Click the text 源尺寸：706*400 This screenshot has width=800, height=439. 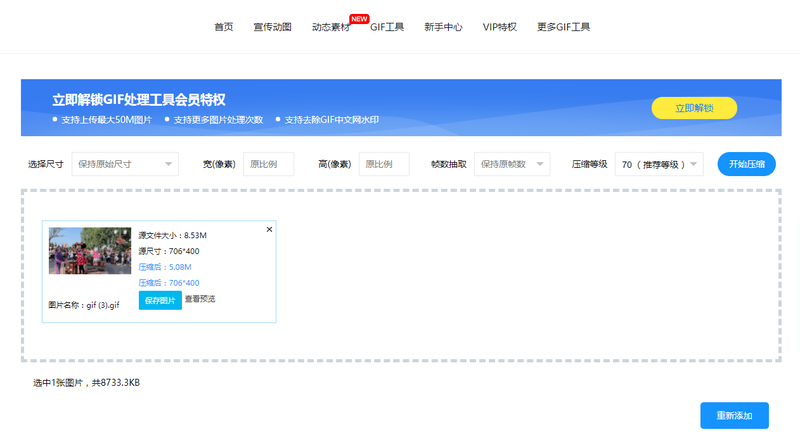pos(169,251)
